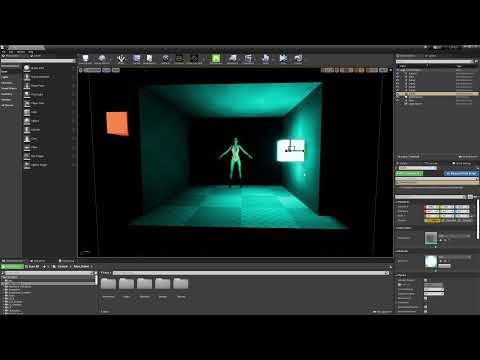Select the character mesh in the viewport
The height and width of the screenshot is (360, 480).
point(235,162)
